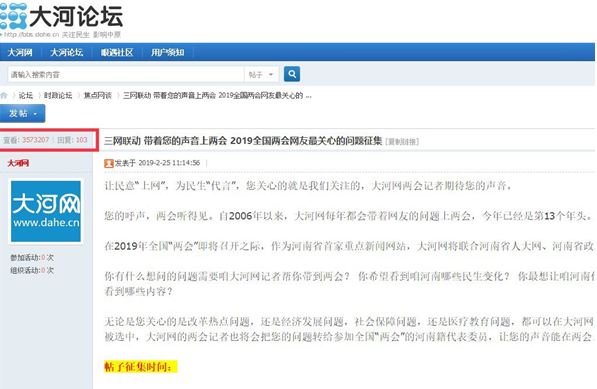
Task: Click the paragraph starting 让民意“上网”
Action: pos(308,186)
